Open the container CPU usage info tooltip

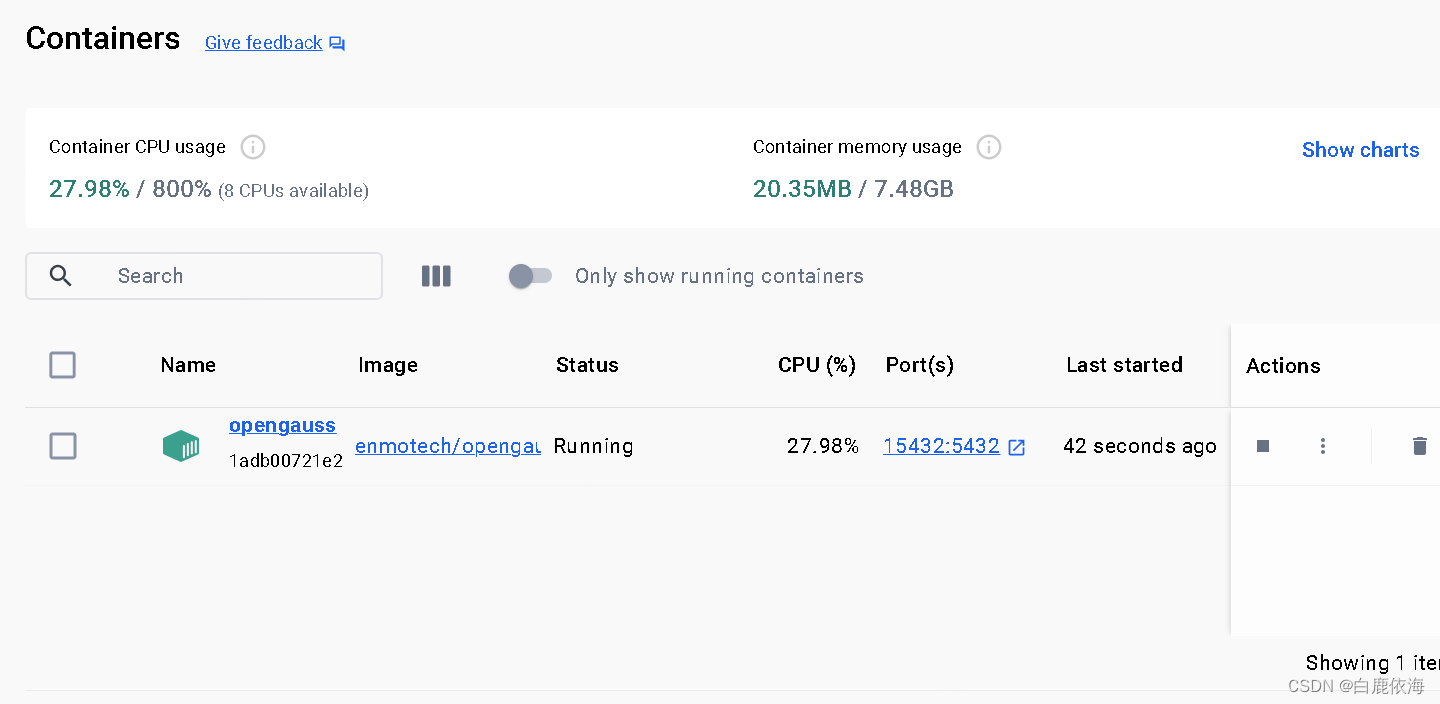(252, 147)
